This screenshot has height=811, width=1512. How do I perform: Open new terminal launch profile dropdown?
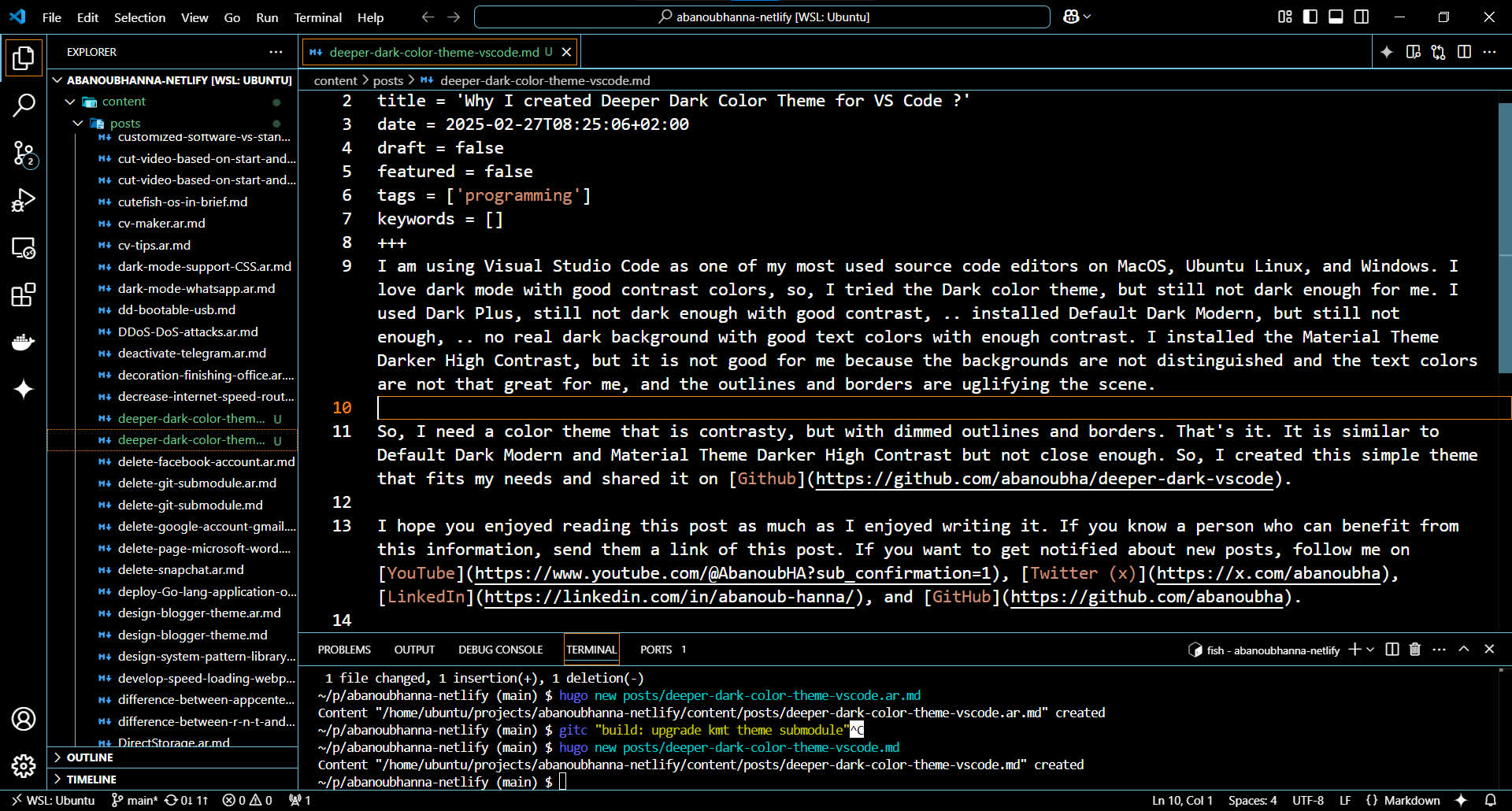tap(1370, 650)
